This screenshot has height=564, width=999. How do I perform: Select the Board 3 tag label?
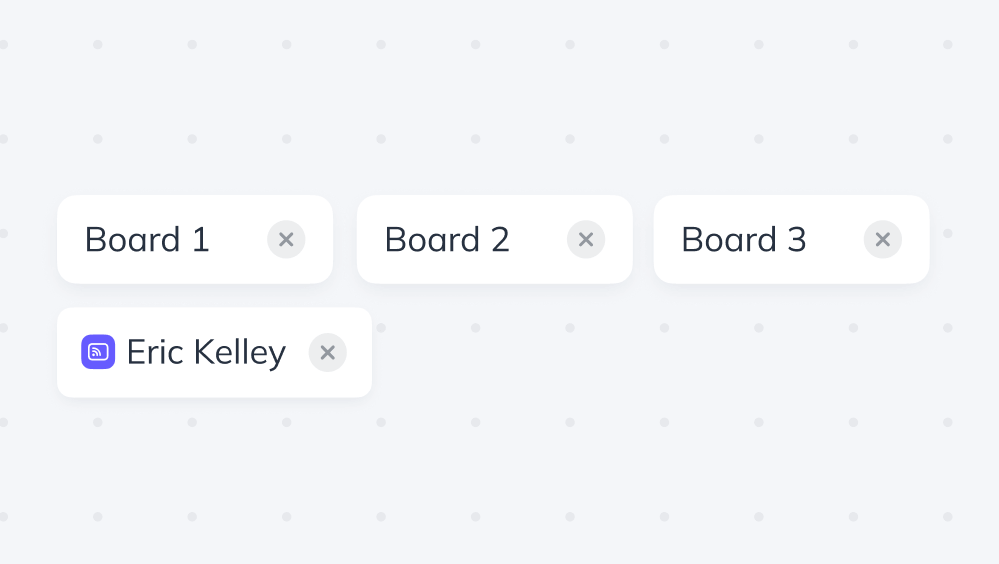pyautogui.click(x=744, y=240)
